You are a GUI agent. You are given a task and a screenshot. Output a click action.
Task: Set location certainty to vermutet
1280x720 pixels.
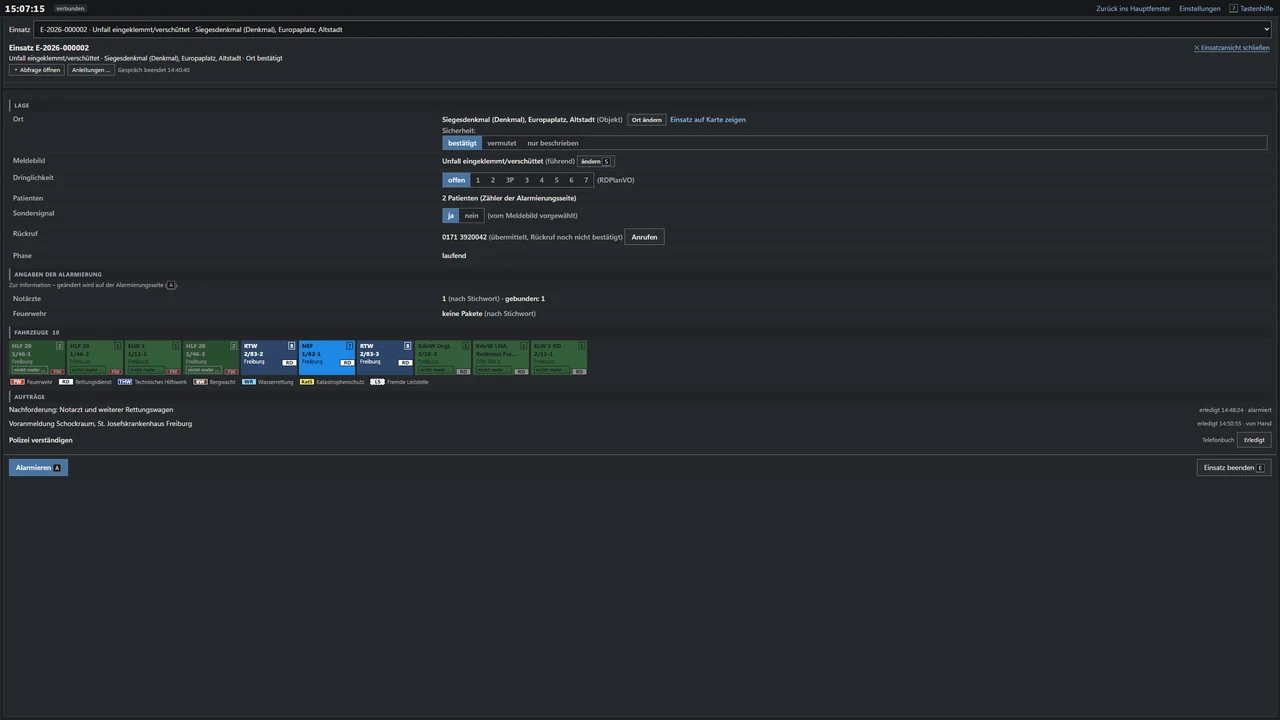(502, 143)
